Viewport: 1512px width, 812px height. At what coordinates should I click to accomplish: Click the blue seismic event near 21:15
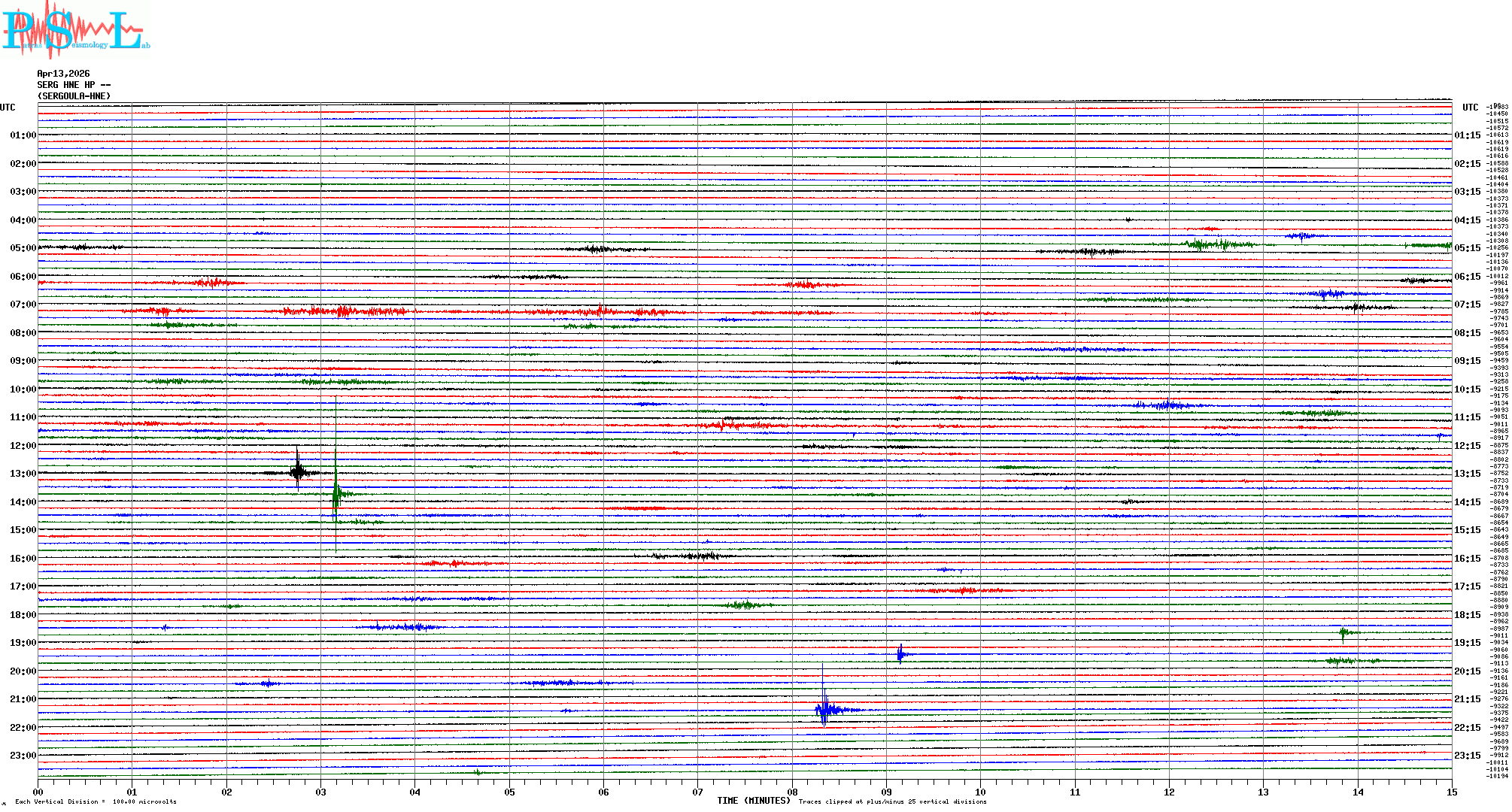(824, 709)
